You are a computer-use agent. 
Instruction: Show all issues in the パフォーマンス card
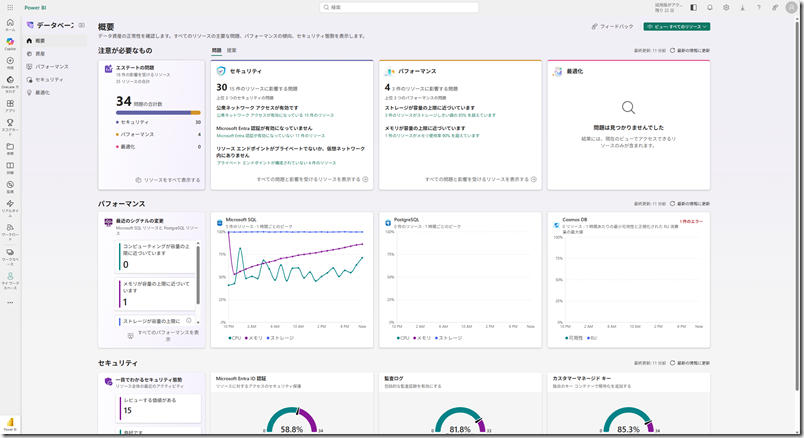click(x=480, y=180)
